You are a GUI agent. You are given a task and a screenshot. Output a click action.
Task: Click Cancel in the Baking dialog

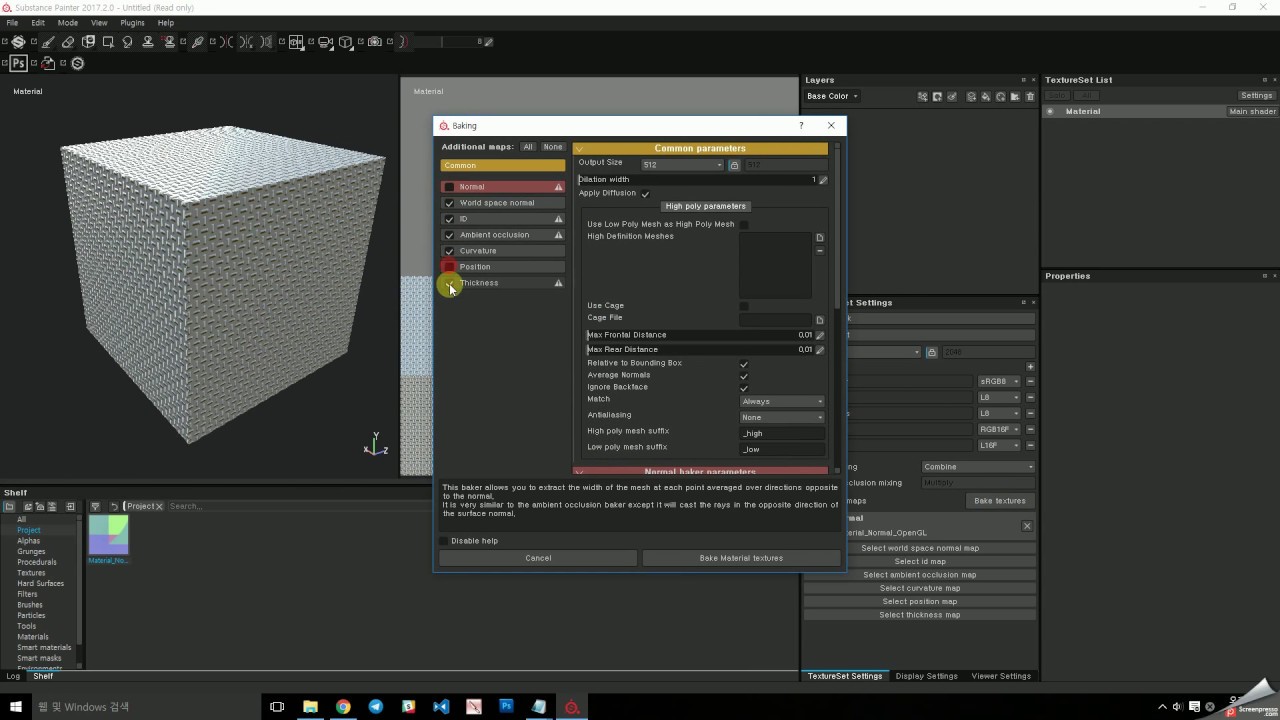538,558
